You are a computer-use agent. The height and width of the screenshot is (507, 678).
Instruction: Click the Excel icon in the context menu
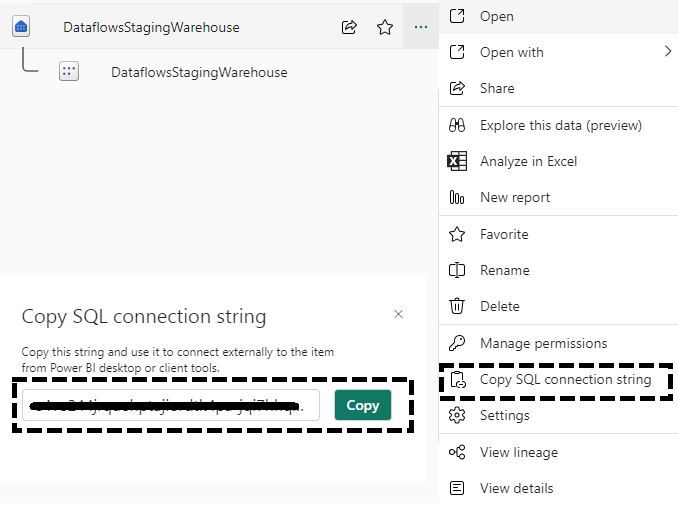457,161
